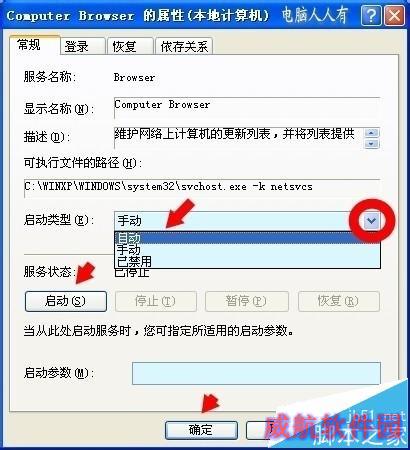Screen dimensions: 410x450
Task: Select the 常规 tab
Action: click(x=34, y=44)
